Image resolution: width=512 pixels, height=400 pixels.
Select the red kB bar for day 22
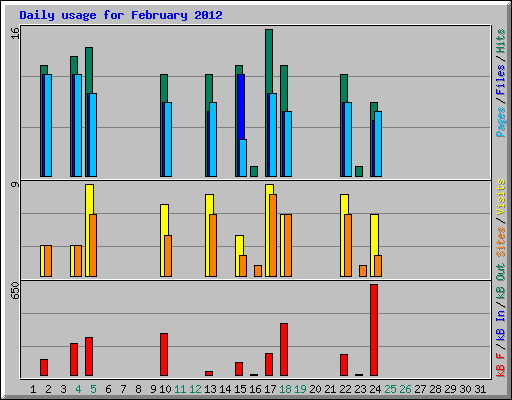click(344, 365)
